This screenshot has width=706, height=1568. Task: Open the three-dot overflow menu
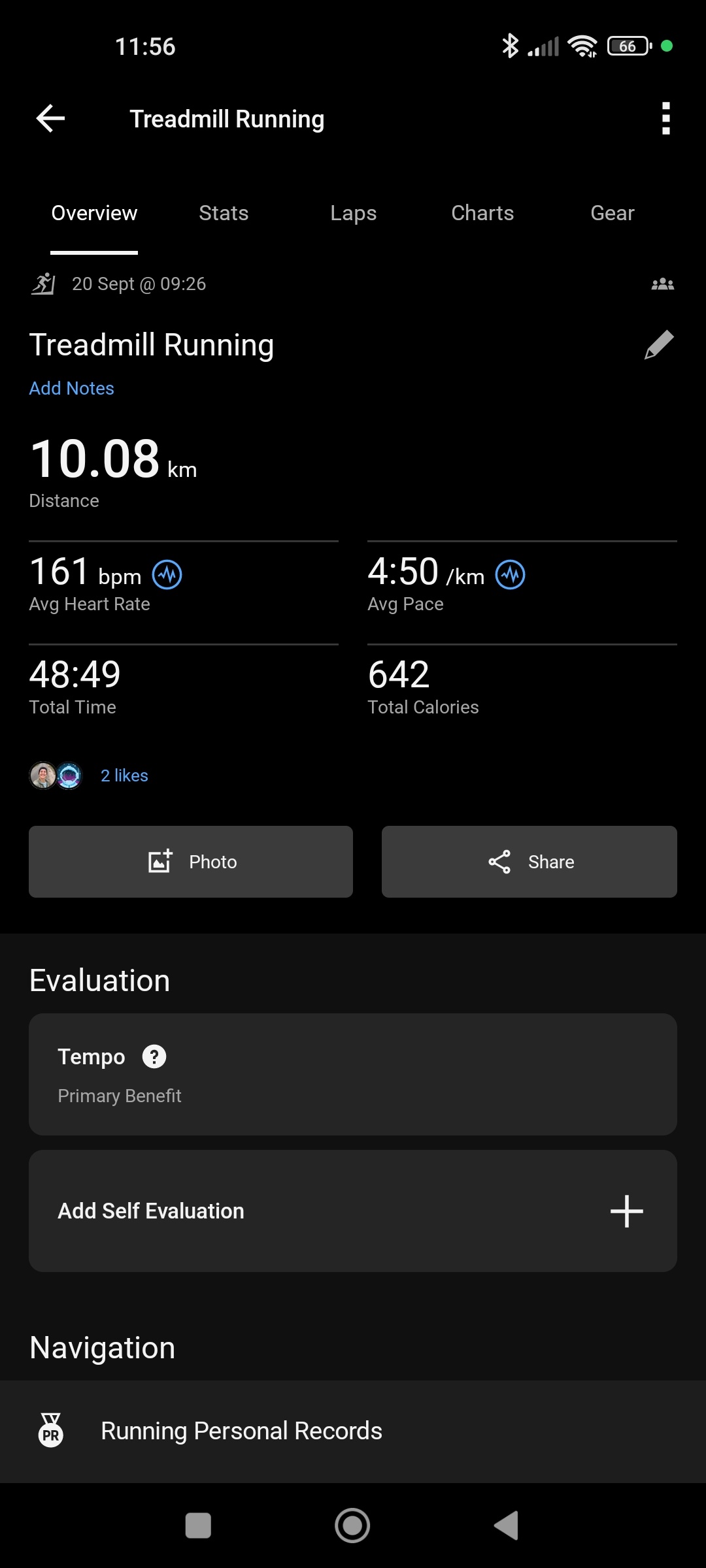point(665,118)
